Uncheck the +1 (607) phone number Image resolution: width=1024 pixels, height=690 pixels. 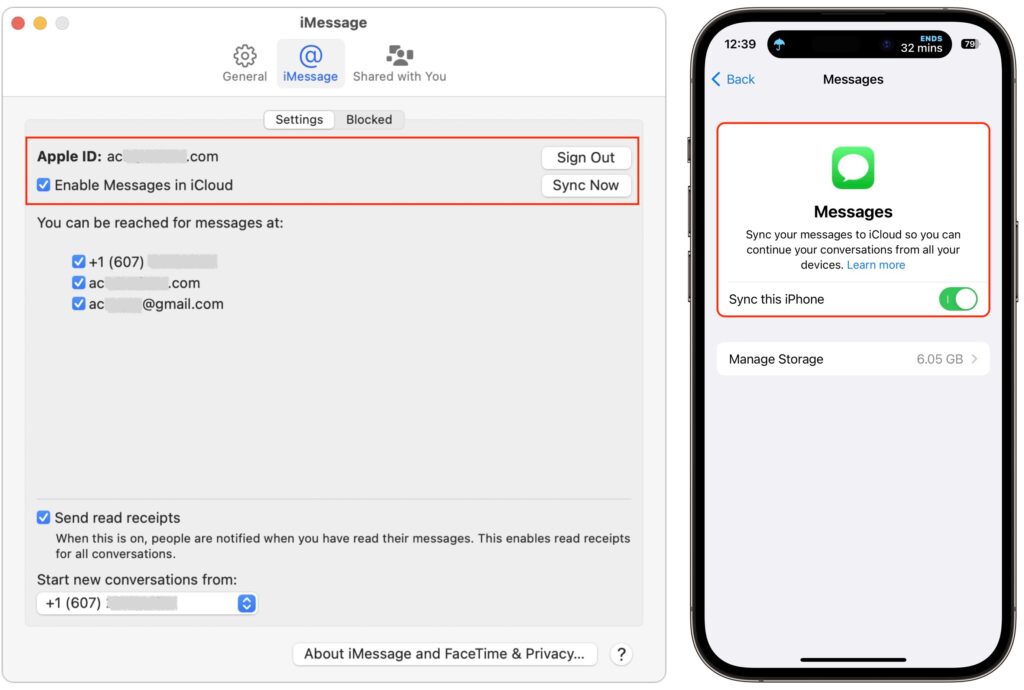pos(79,261)
